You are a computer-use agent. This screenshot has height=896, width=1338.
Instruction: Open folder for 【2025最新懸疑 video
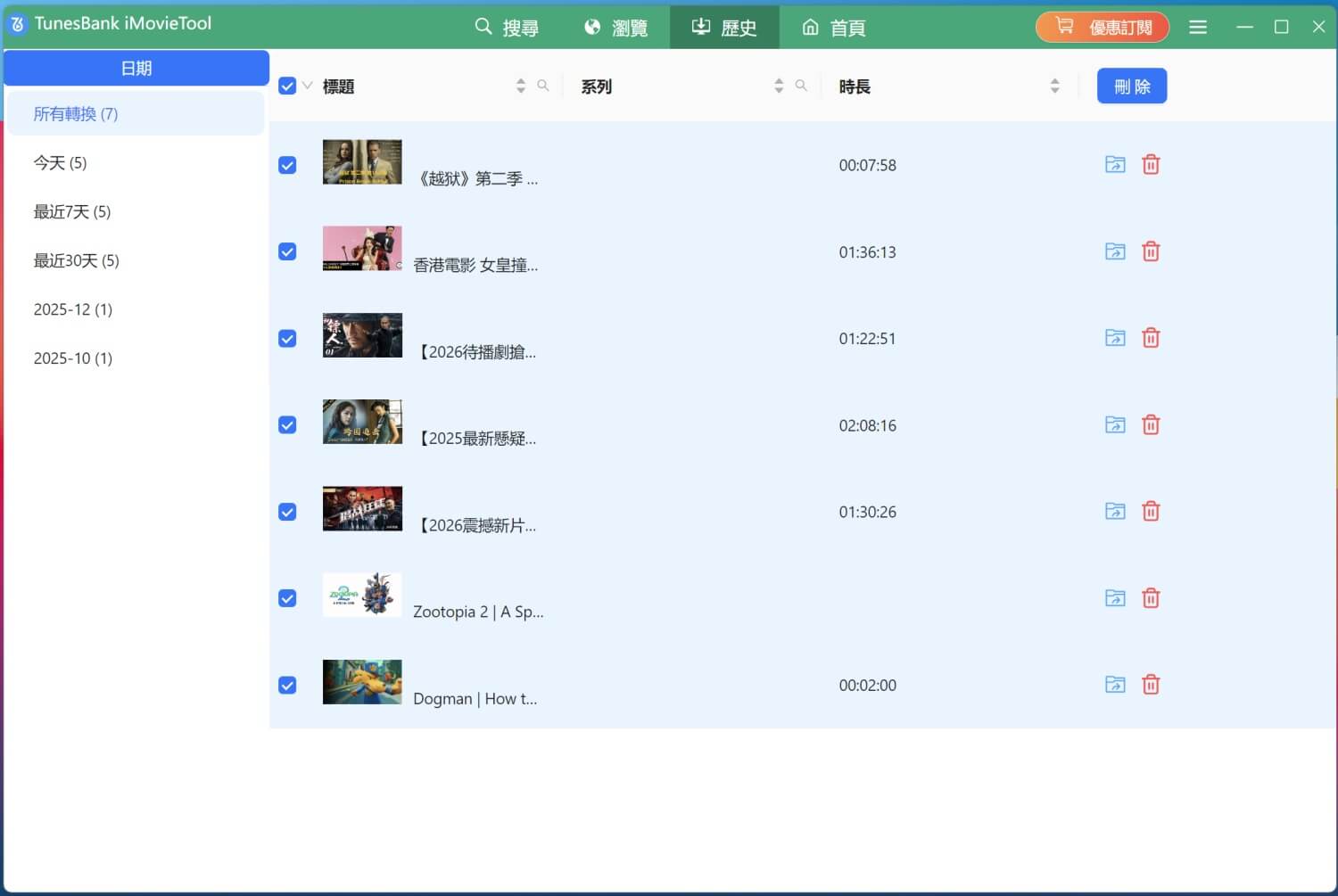click(1115, 425)
